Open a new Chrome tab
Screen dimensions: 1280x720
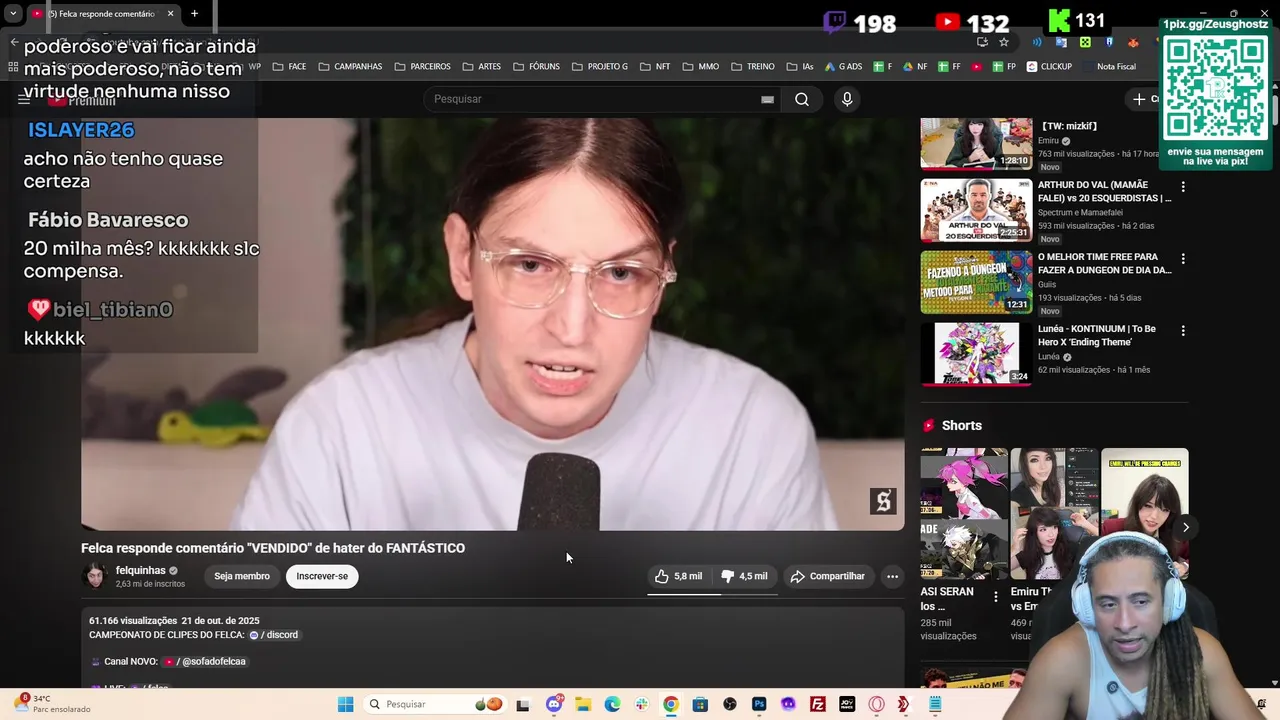tap(194, 14)
